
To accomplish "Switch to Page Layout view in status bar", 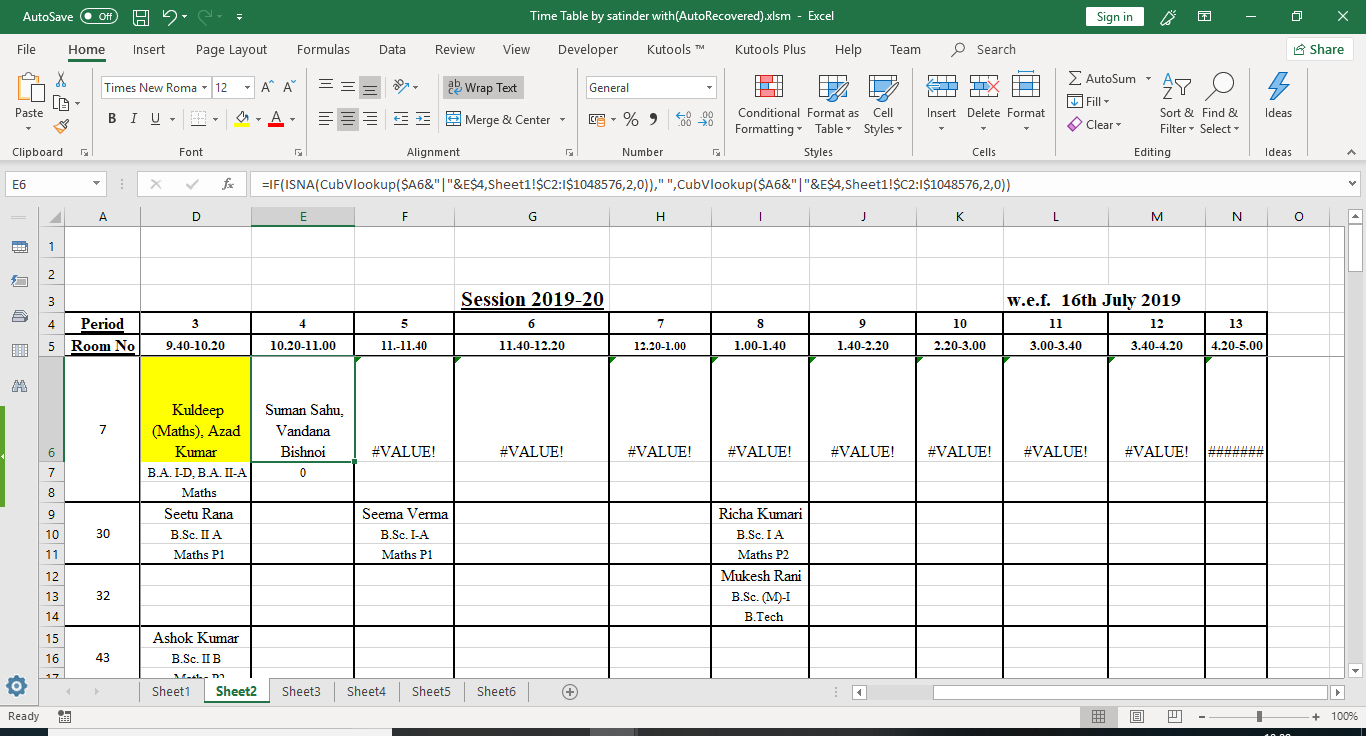I will (x=1136, y=716).
